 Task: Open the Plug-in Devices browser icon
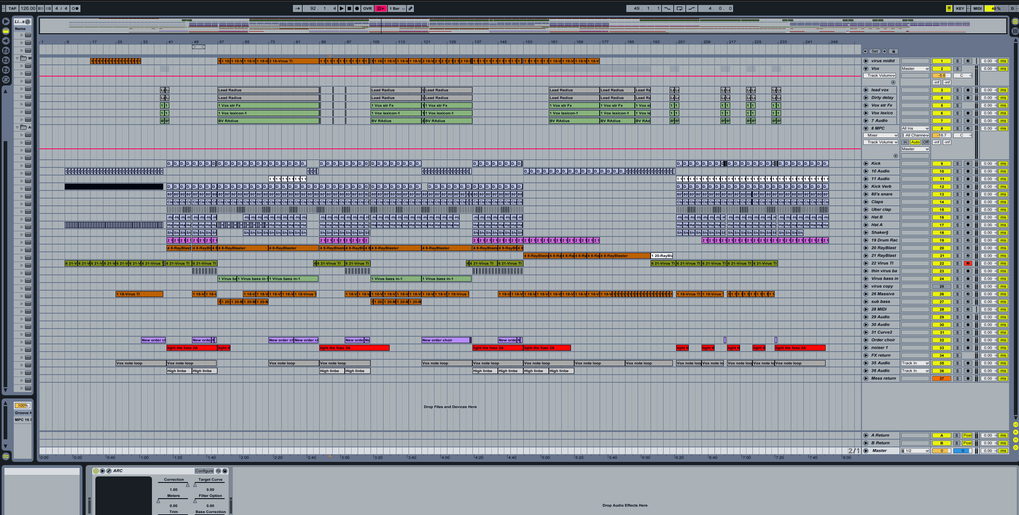pos(6,40)
